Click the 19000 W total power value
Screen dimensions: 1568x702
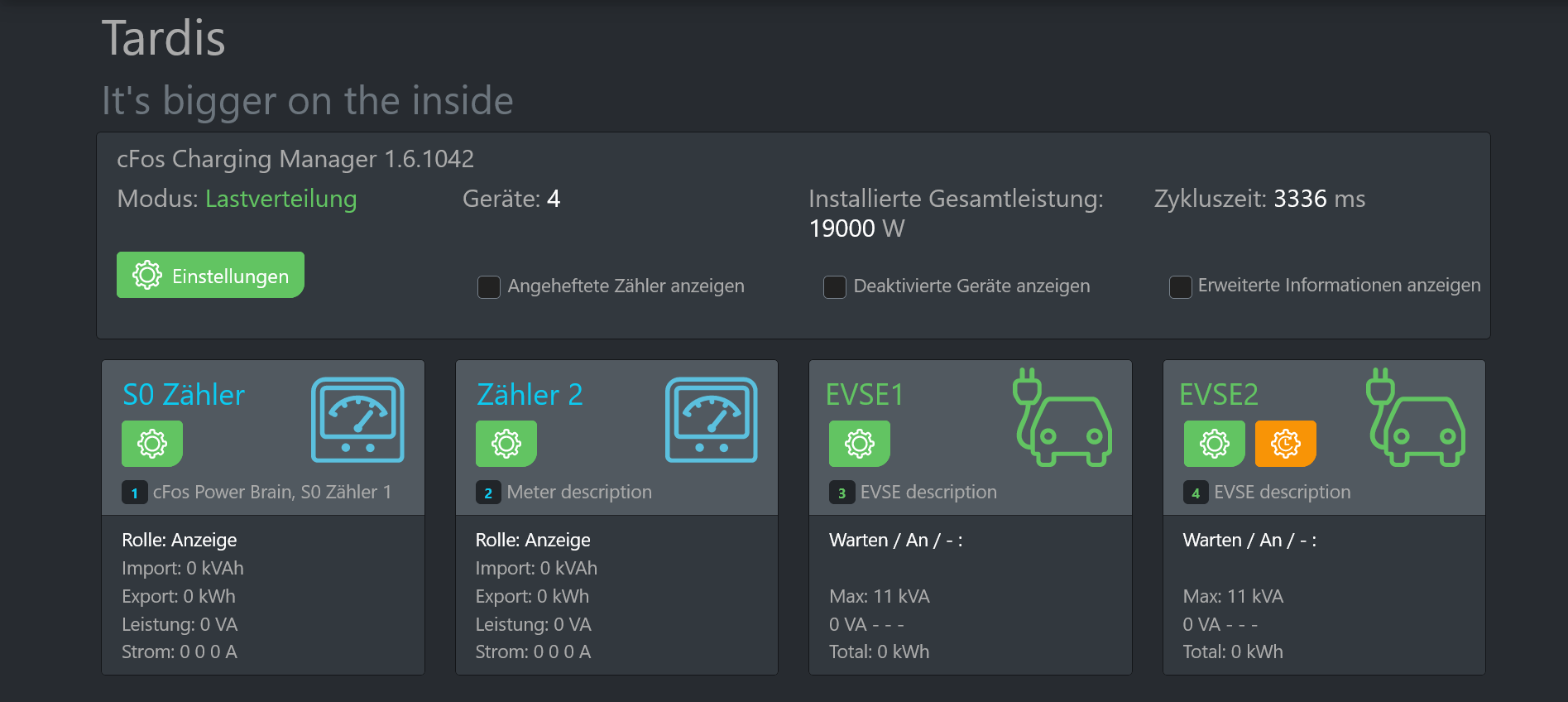click(x=856, y=228)
